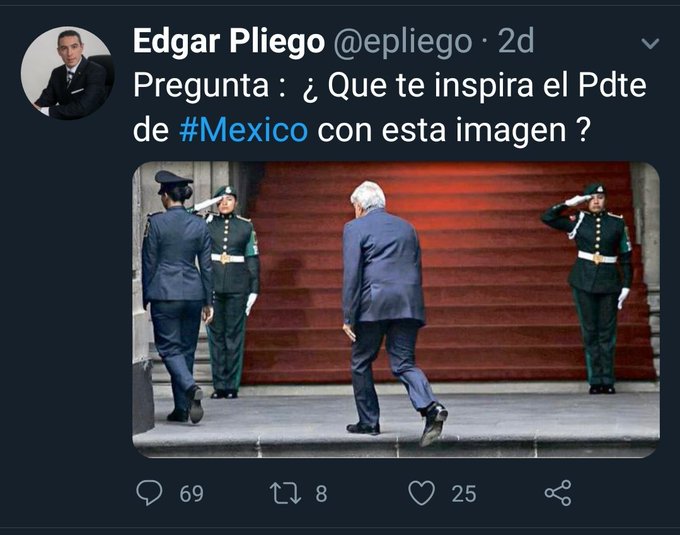The height and width of the screenshot is (535, 680).
Task: Click the 2d timestamp
Action: pos(516,42)
